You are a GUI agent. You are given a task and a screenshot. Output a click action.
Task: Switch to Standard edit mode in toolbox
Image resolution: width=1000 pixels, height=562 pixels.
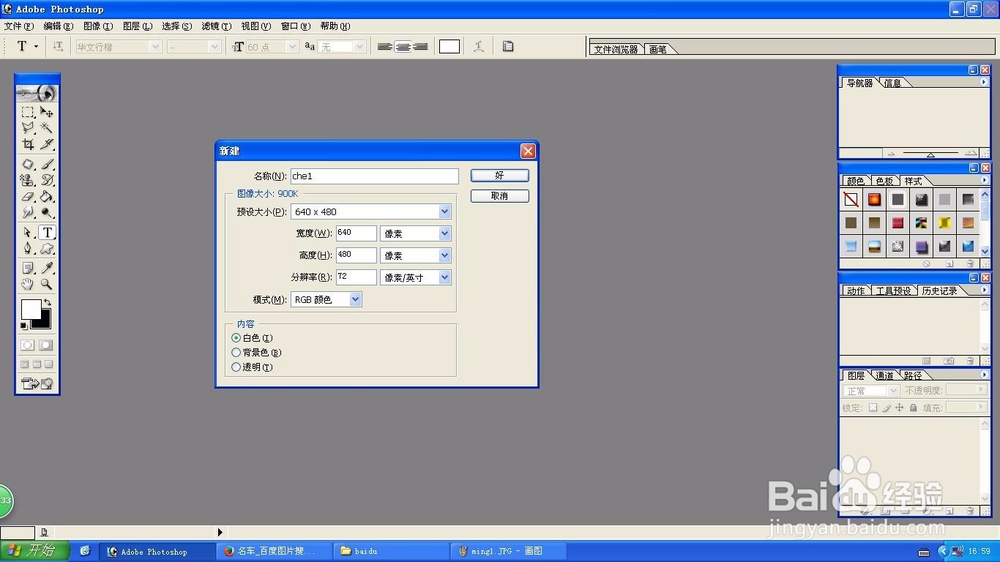click(x=27, y=345)
